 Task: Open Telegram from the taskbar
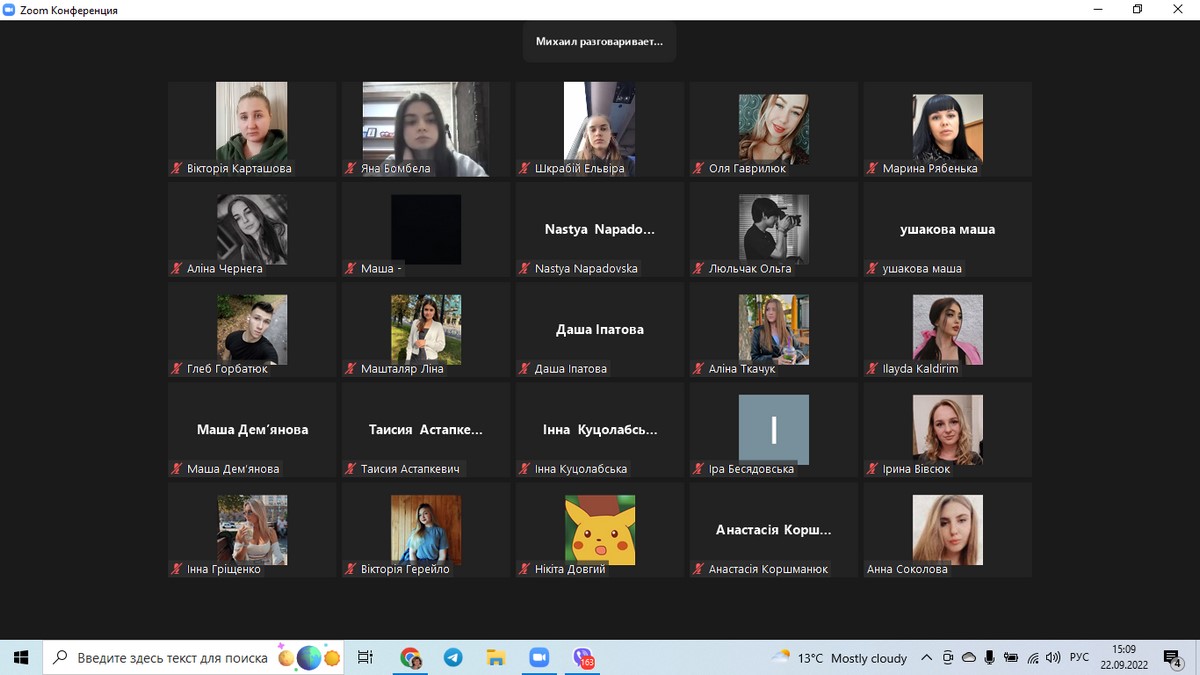(x=453, y=657)
